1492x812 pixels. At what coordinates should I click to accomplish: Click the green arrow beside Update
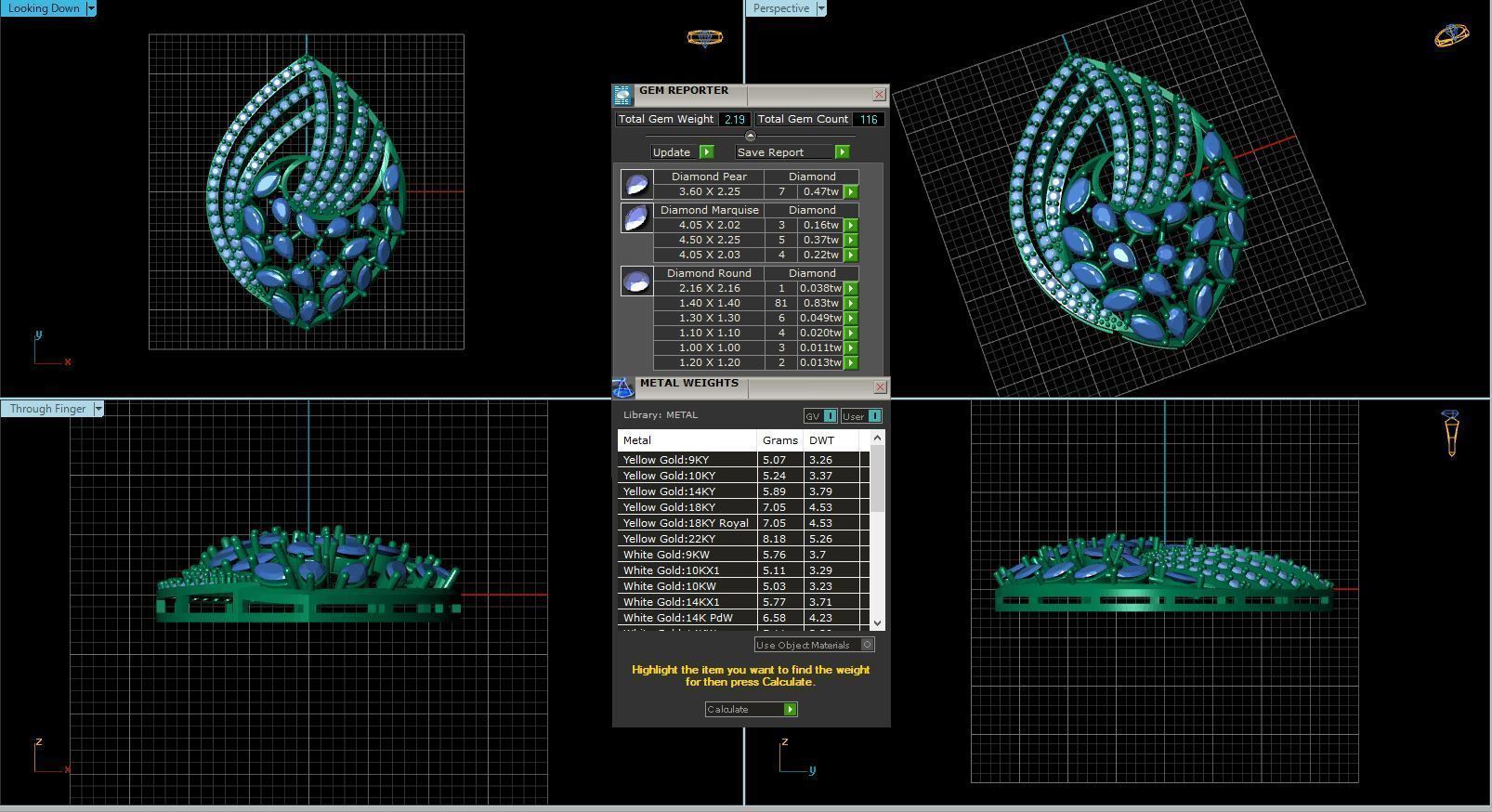[706, 151]
